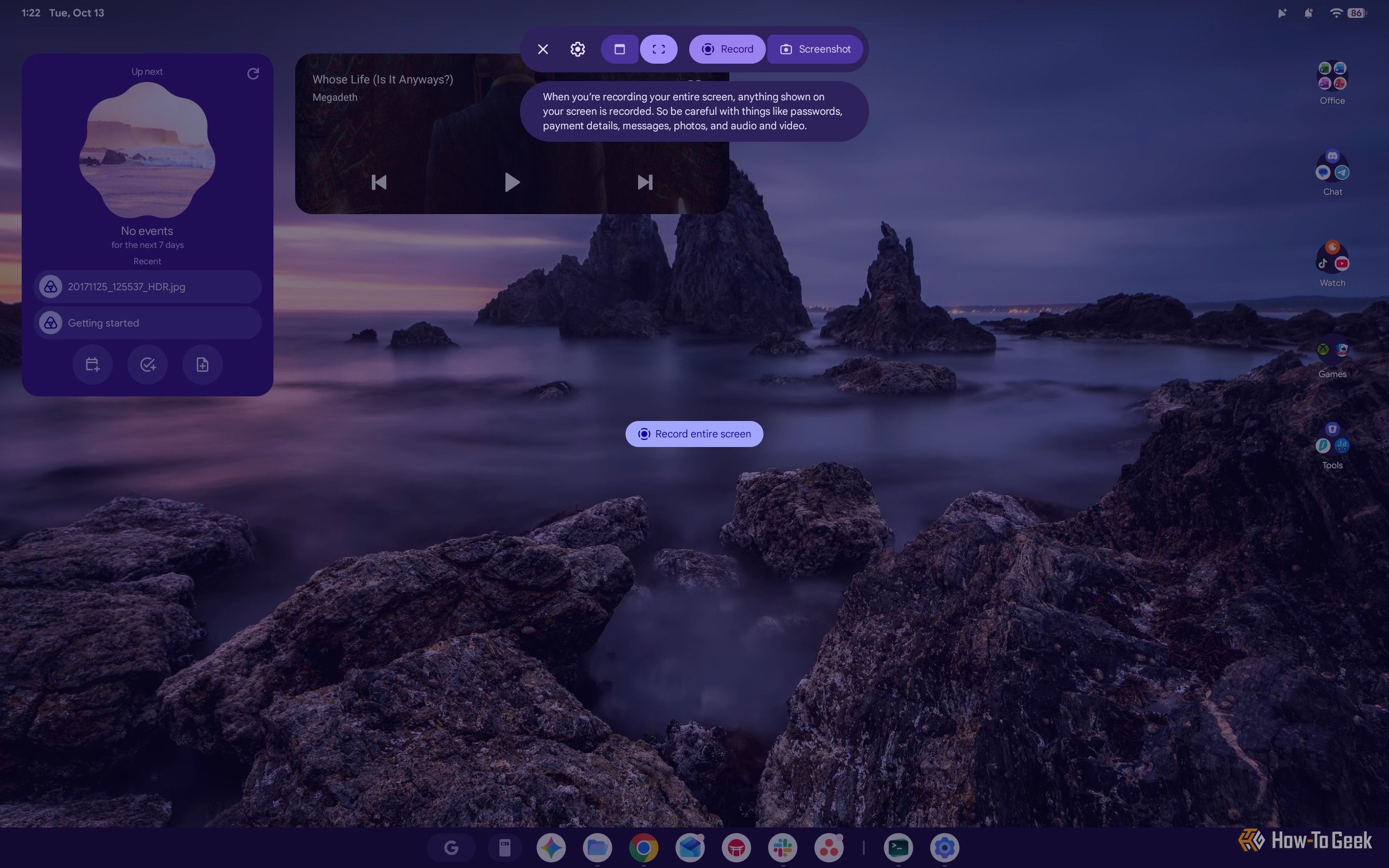The width and height of the screenshot is (1389, 868).
Task: Click song title Whose Life (Is It Anyways?)
Action: click(383, 79)
